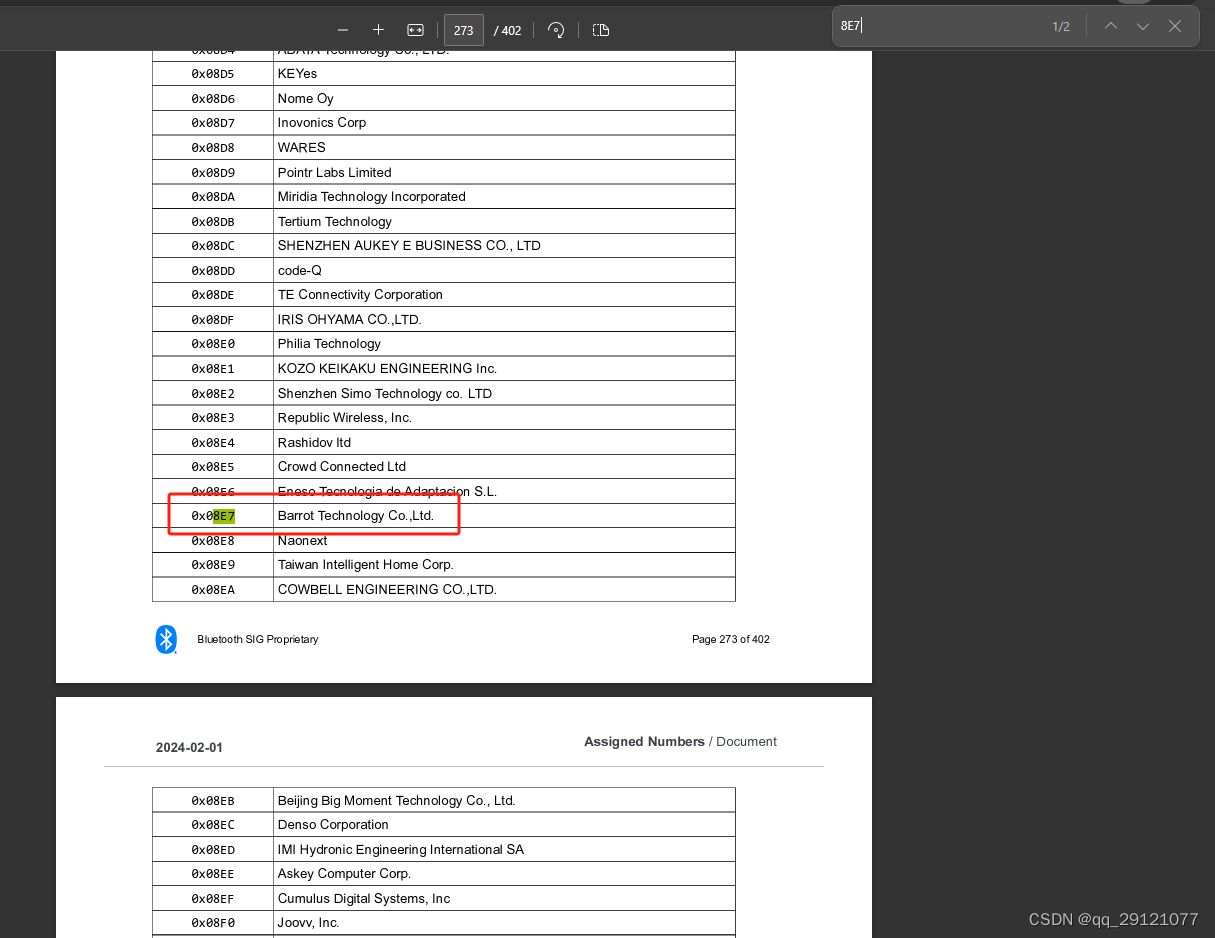The height and width of the screenshot is (938, 1215).
Task: Select 'Beijing Big Moment Technology Co., Ltd.'
Action: 396,801
